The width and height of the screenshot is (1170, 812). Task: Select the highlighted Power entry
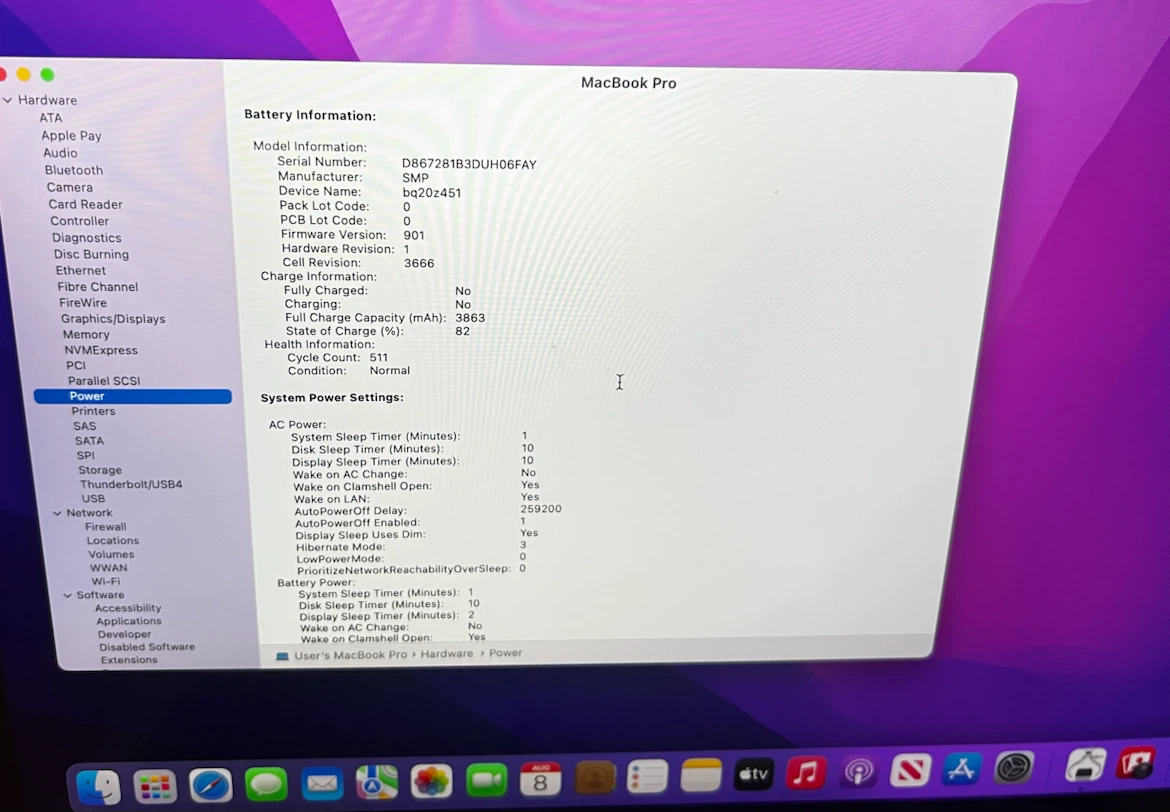click(133, 396)
